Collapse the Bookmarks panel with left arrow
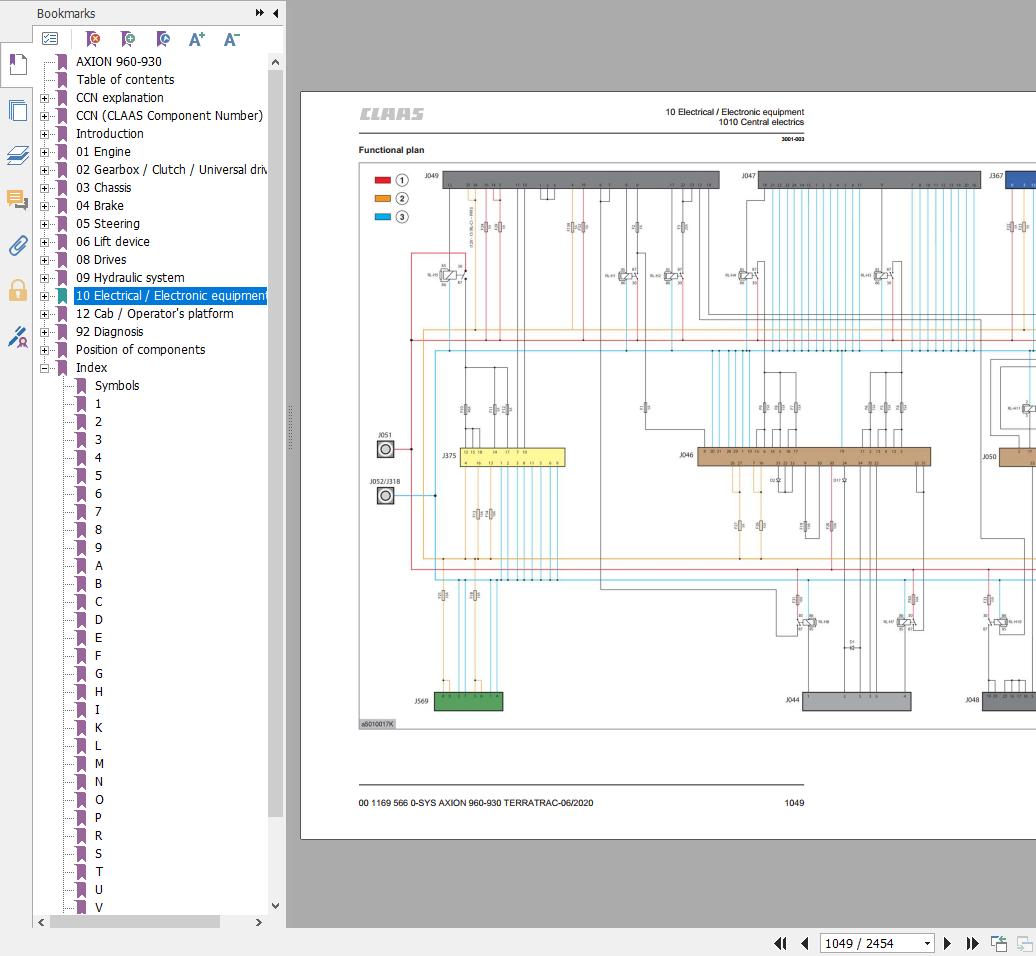Viewport: 1036px width, 956px height. tap(275, 13)
